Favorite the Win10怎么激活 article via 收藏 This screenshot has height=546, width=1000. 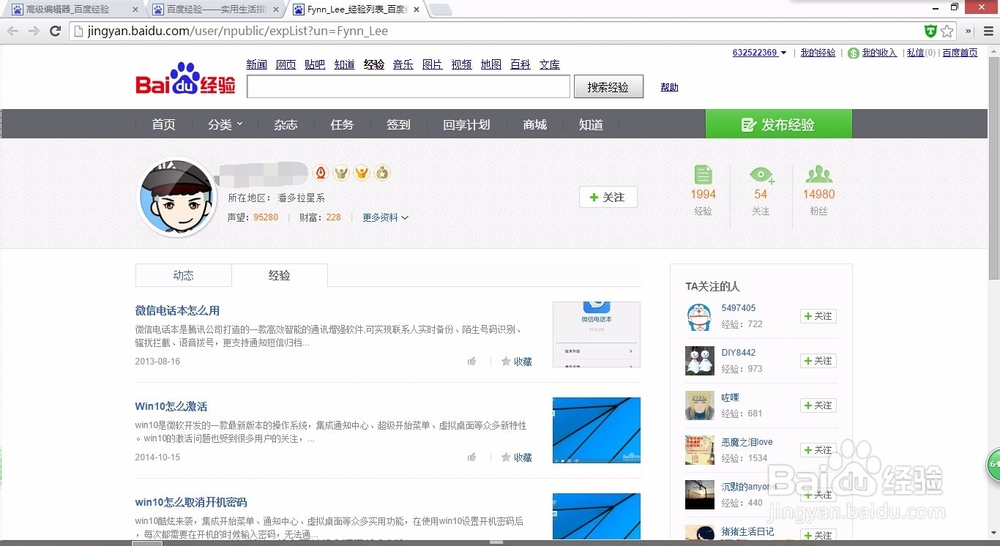click(517, 457)
